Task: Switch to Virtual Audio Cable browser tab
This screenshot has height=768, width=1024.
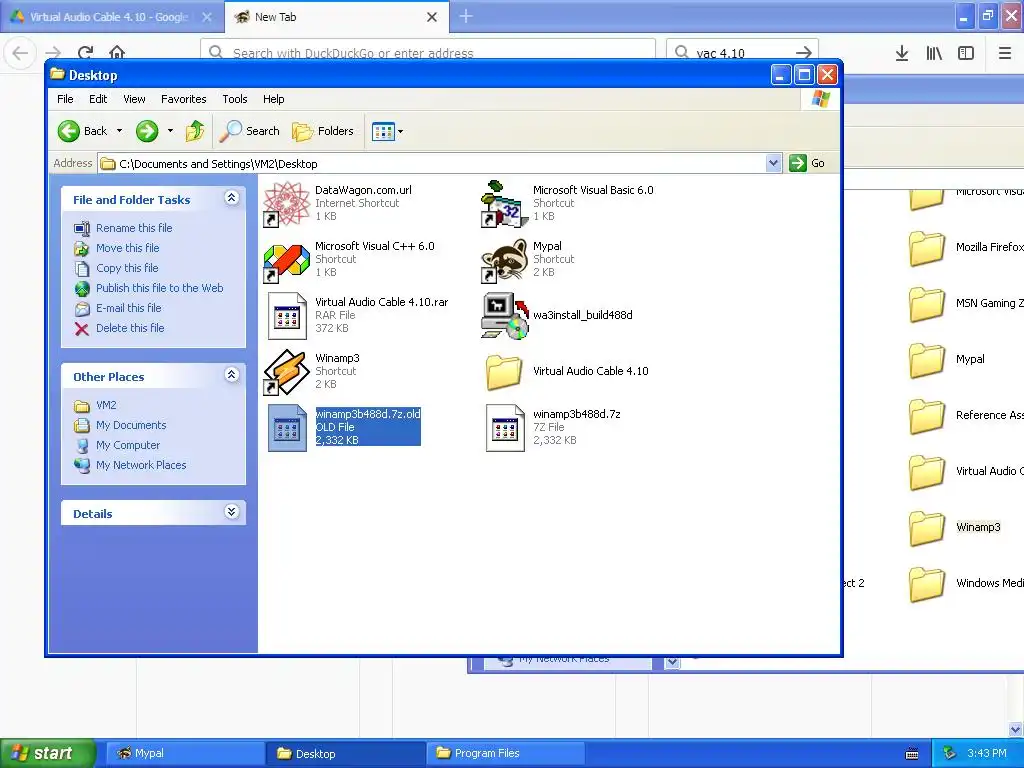Action: (x=111, y=17)
